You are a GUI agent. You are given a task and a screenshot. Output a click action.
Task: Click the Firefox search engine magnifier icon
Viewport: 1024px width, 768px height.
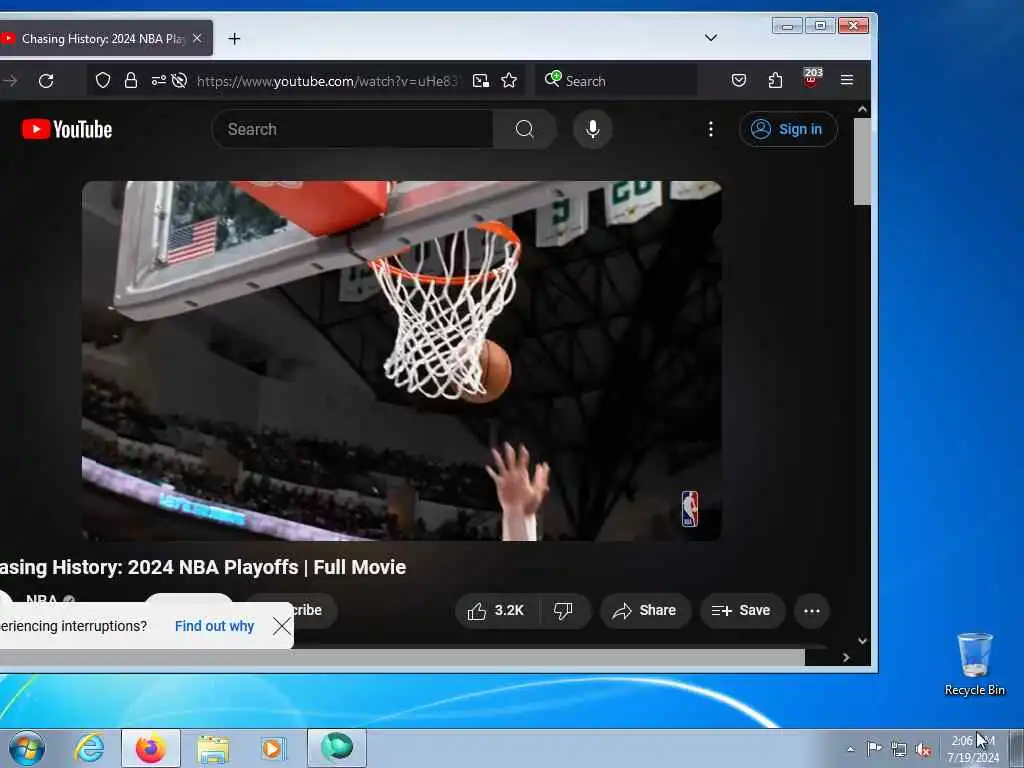(552, 79)
